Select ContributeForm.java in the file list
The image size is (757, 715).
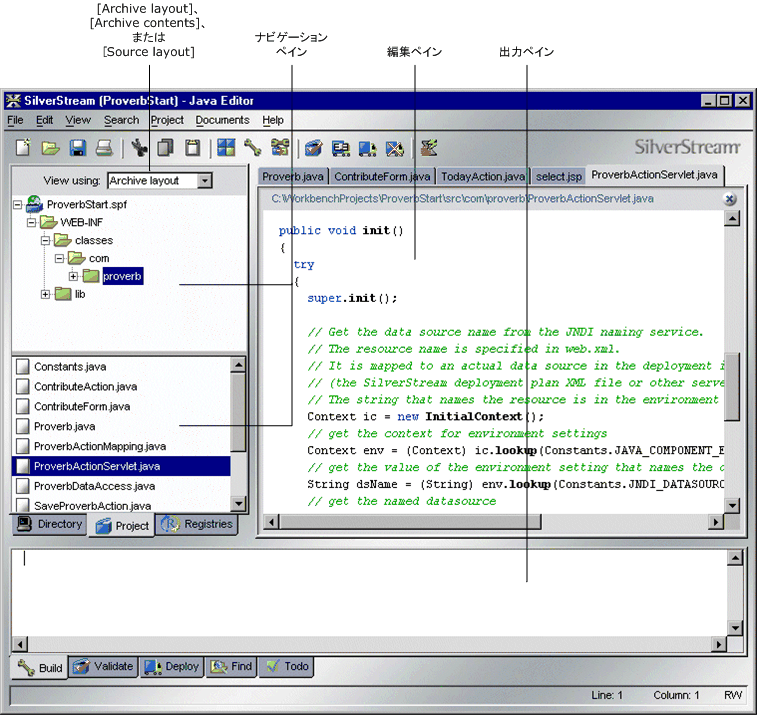[82, 407]
